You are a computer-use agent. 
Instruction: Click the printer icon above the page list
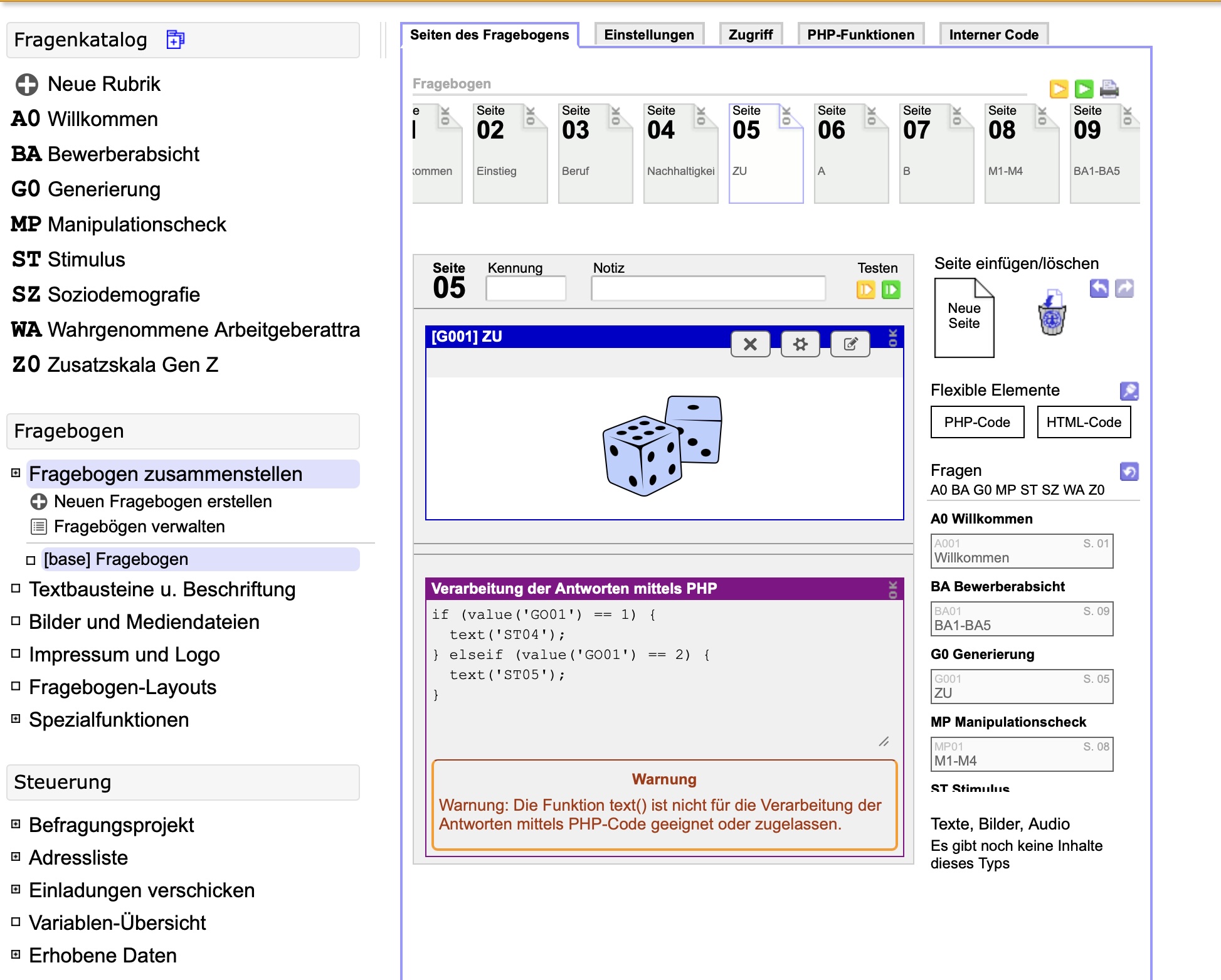coord(1109,89)
